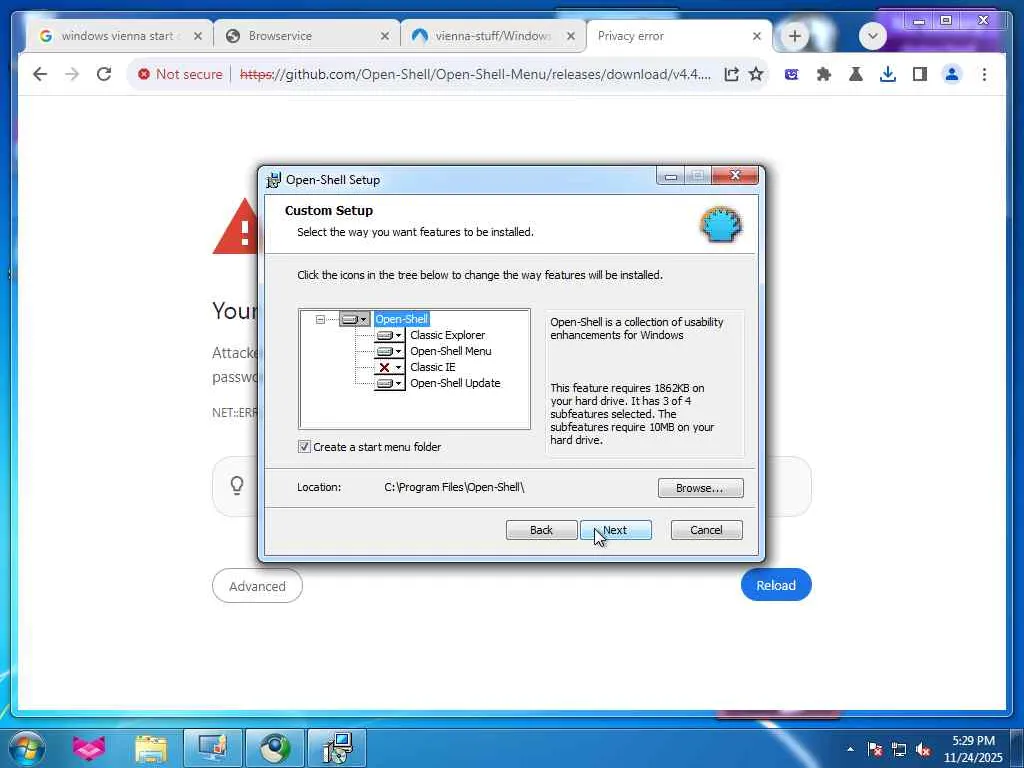This screenshot has width=1024, height=768.
Task: Bookmark this page with star icon
Action: point(756,74)
